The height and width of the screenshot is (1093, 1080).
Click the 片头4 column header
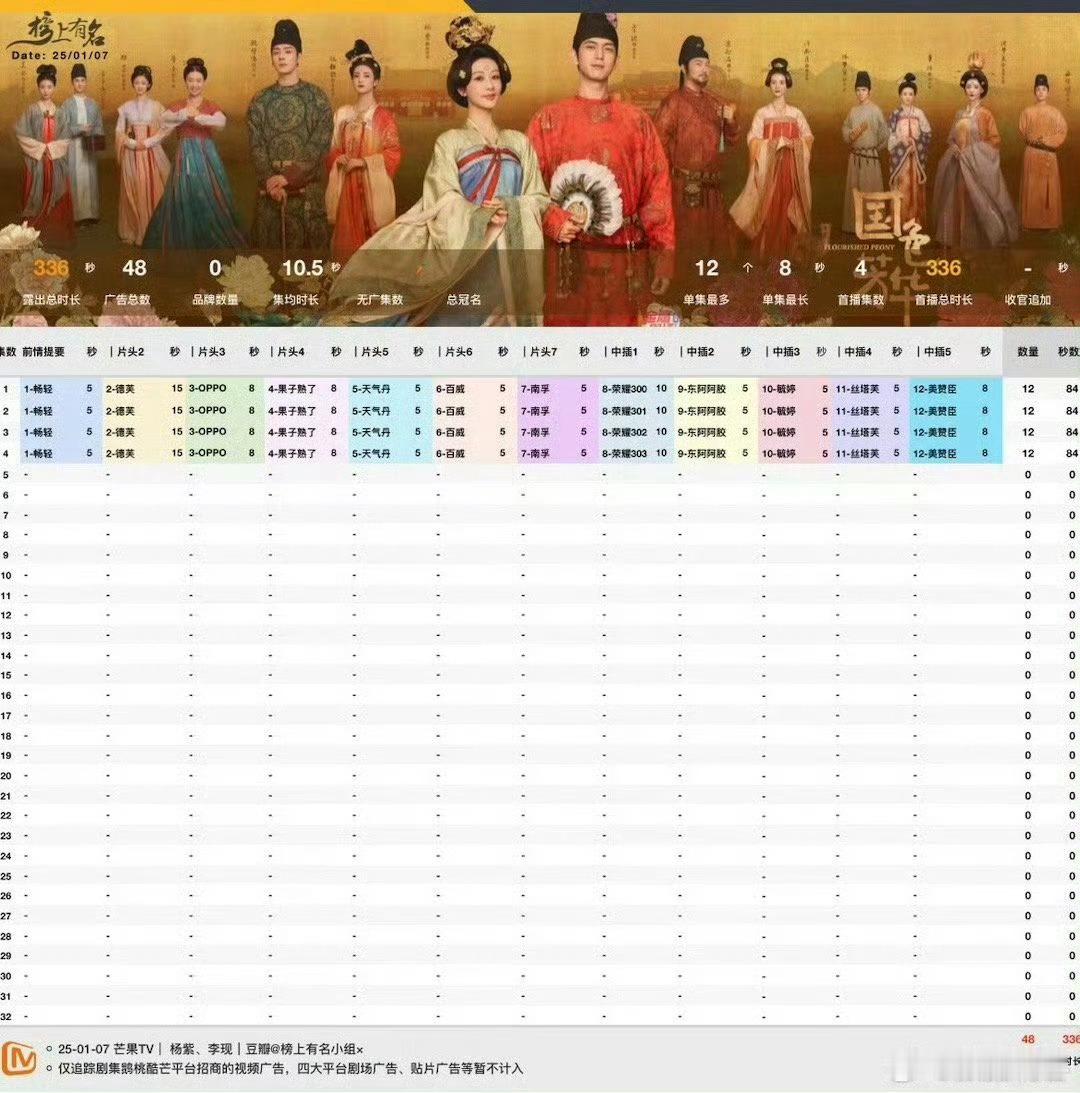[x=291, y=352]
